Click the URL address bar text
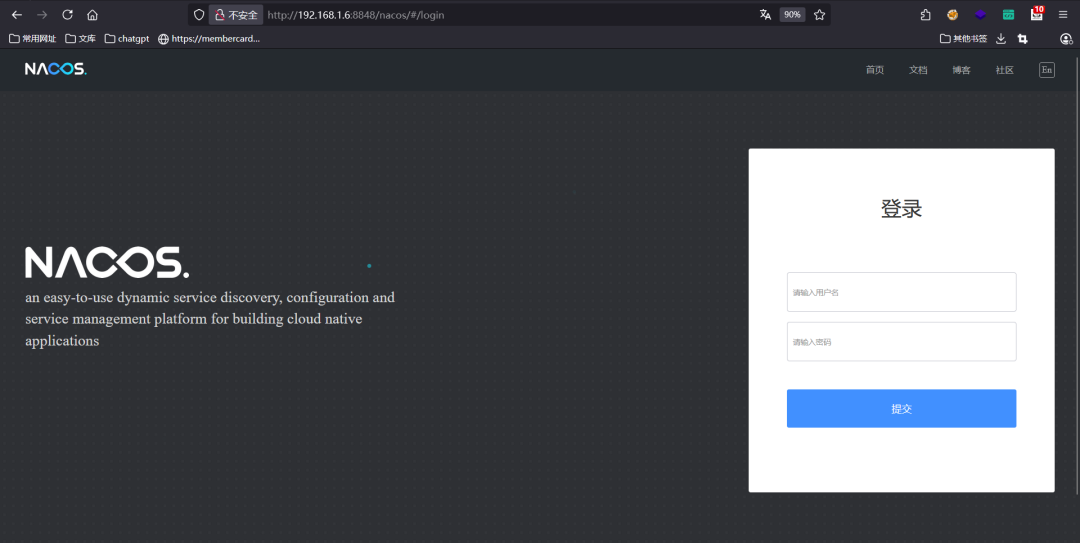Screen dimensions: 1080x543 tap(355, 14)
